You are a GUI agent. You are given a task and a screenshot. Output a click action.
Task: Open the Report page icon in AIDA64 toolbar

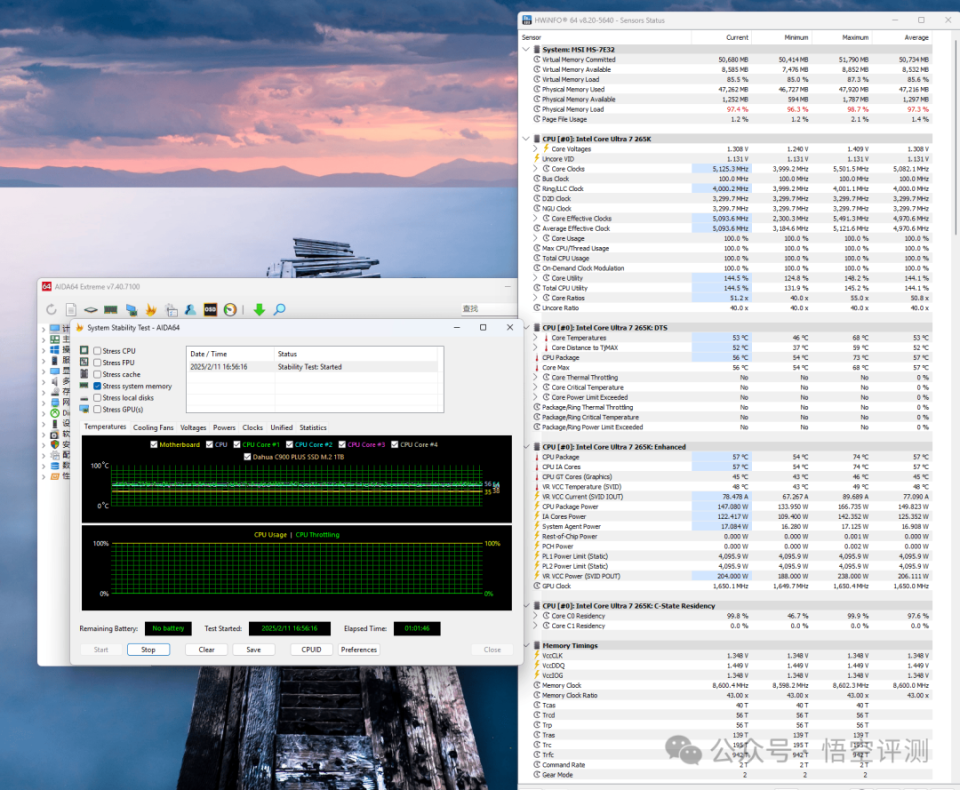[x=71, y=310]
